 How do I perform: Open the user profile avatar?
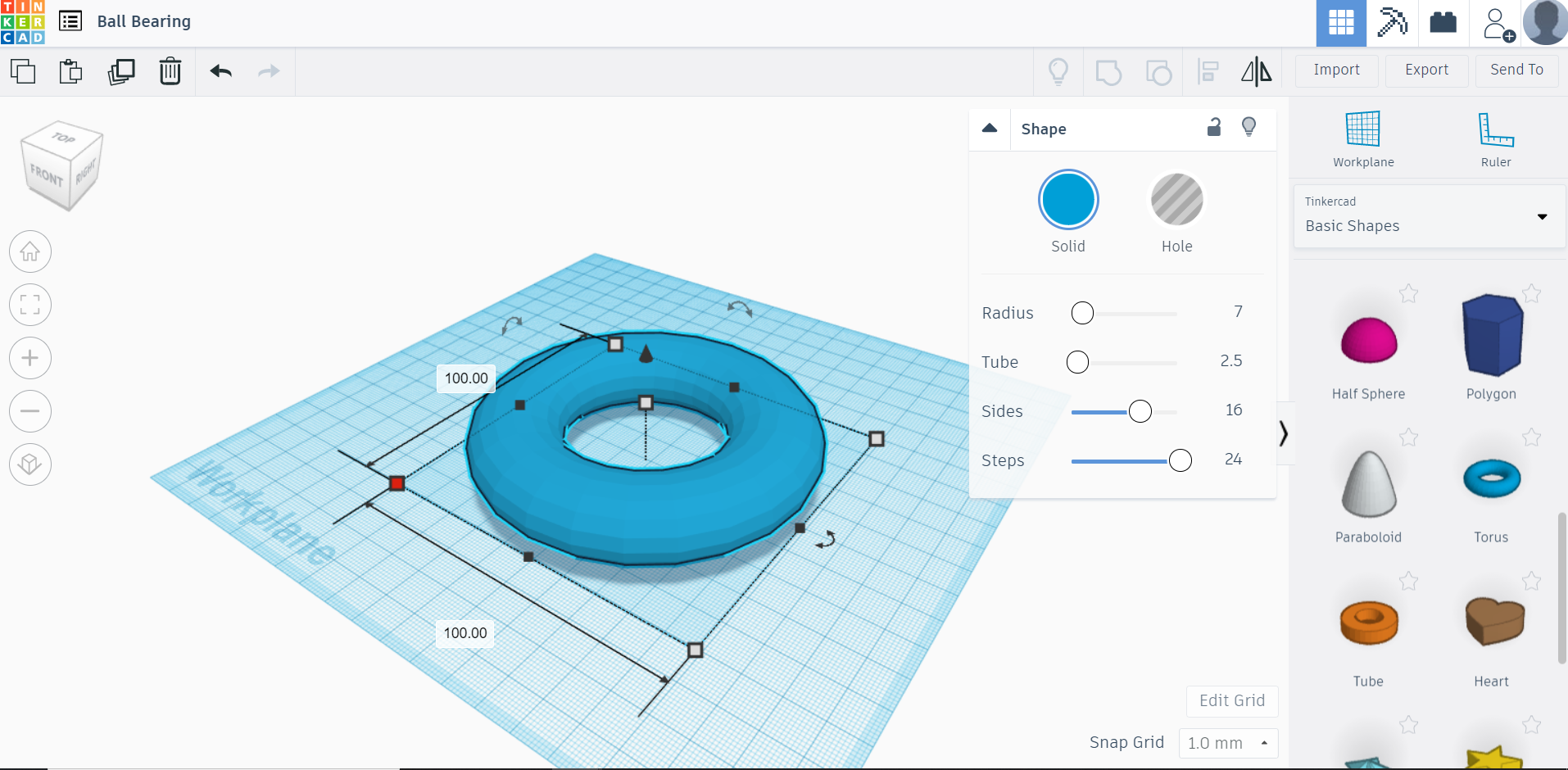[1545, 22]
